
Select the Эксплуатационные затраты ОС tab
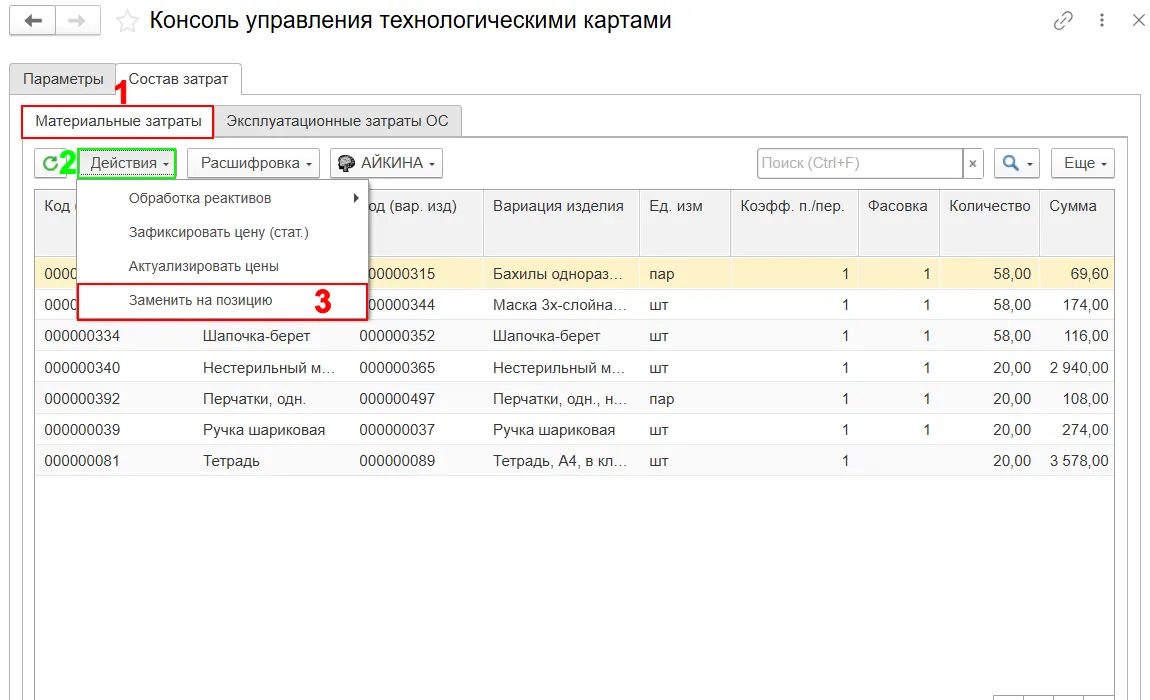coord(337,121)
